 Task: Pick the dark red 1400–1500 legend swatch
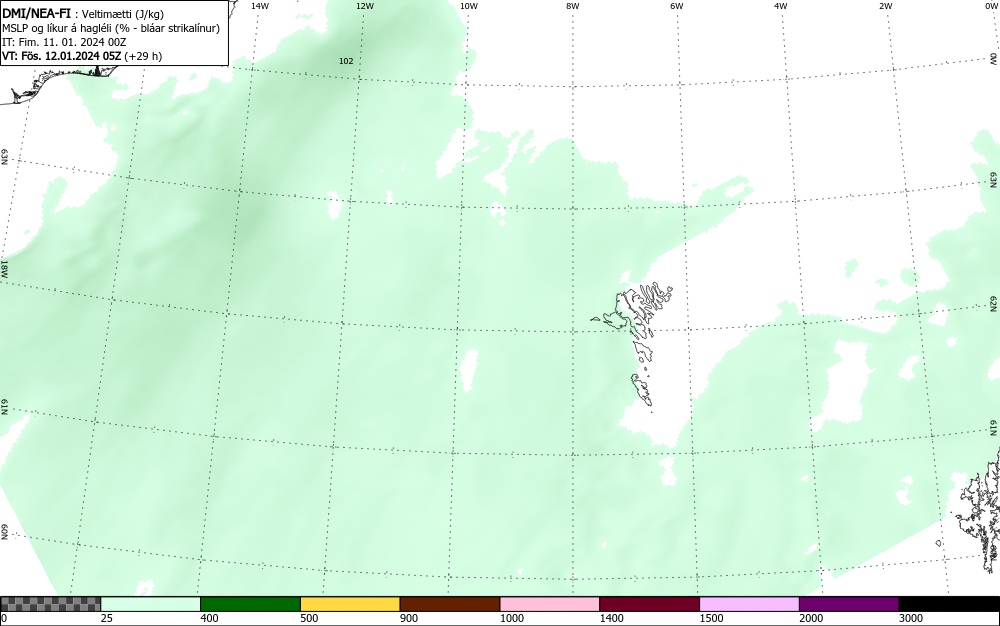(x=649, y=604)
